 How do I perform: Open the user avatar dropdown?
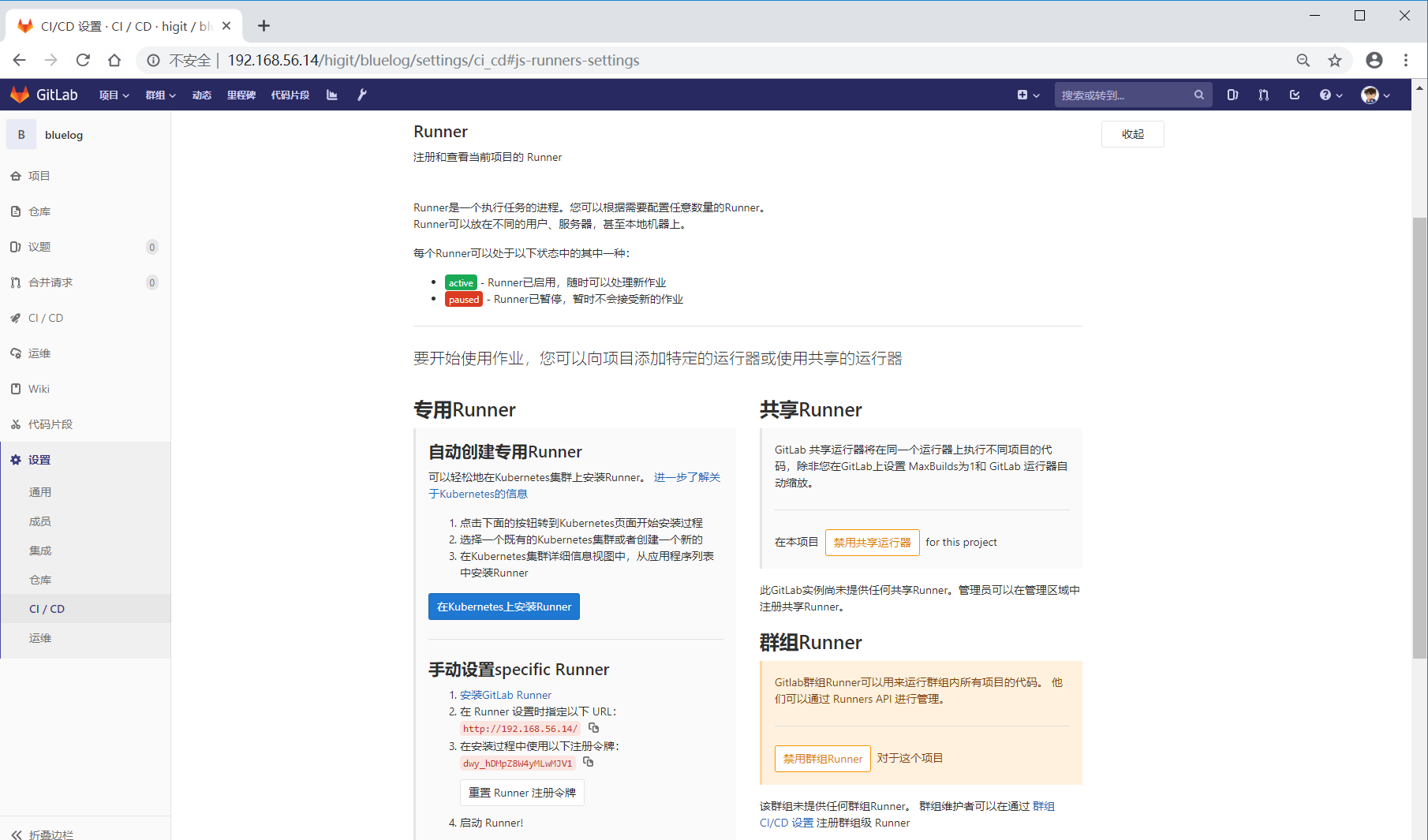[x=1376, y=95]
